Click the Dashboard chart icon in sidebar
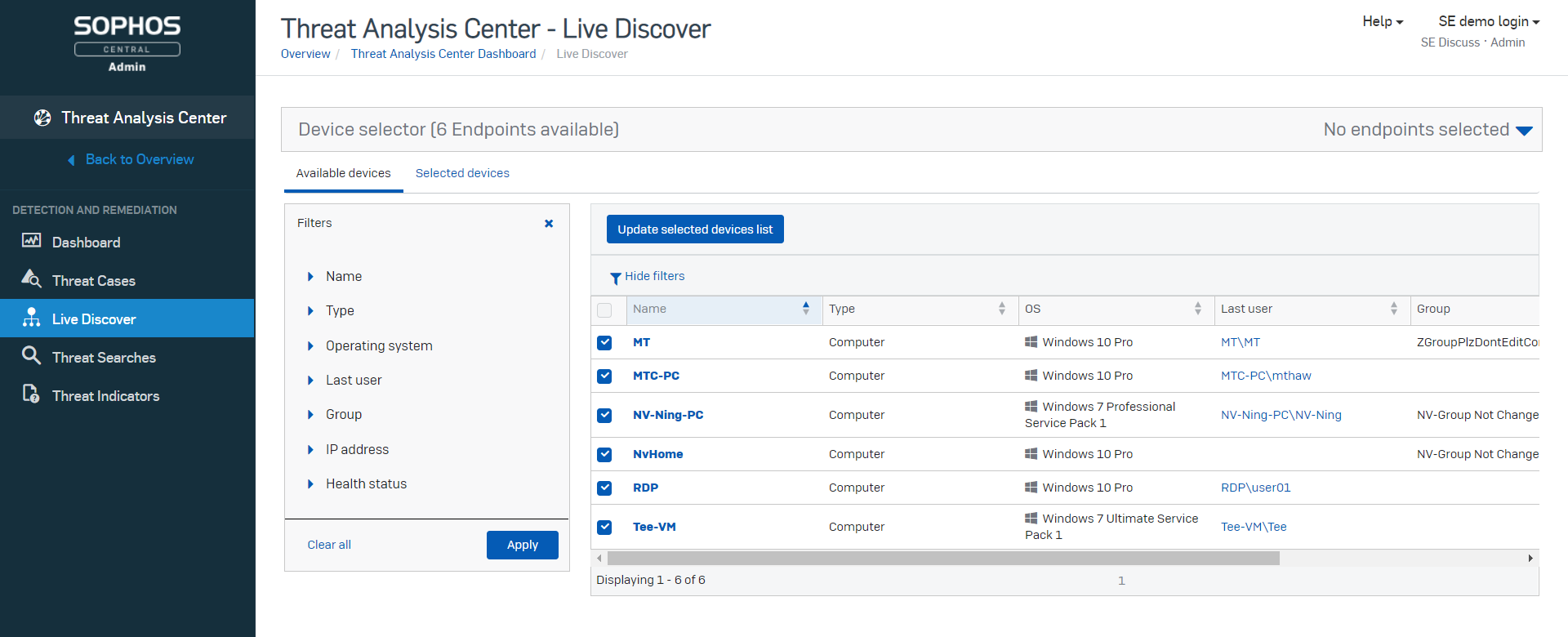 31,241
